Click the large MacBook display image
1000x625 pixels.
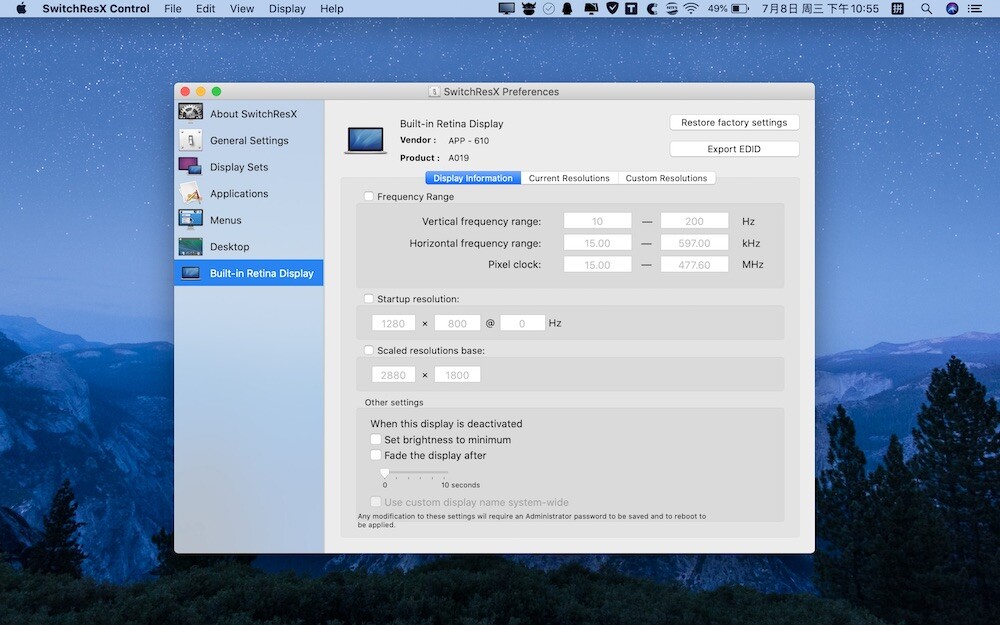point(365,140)
